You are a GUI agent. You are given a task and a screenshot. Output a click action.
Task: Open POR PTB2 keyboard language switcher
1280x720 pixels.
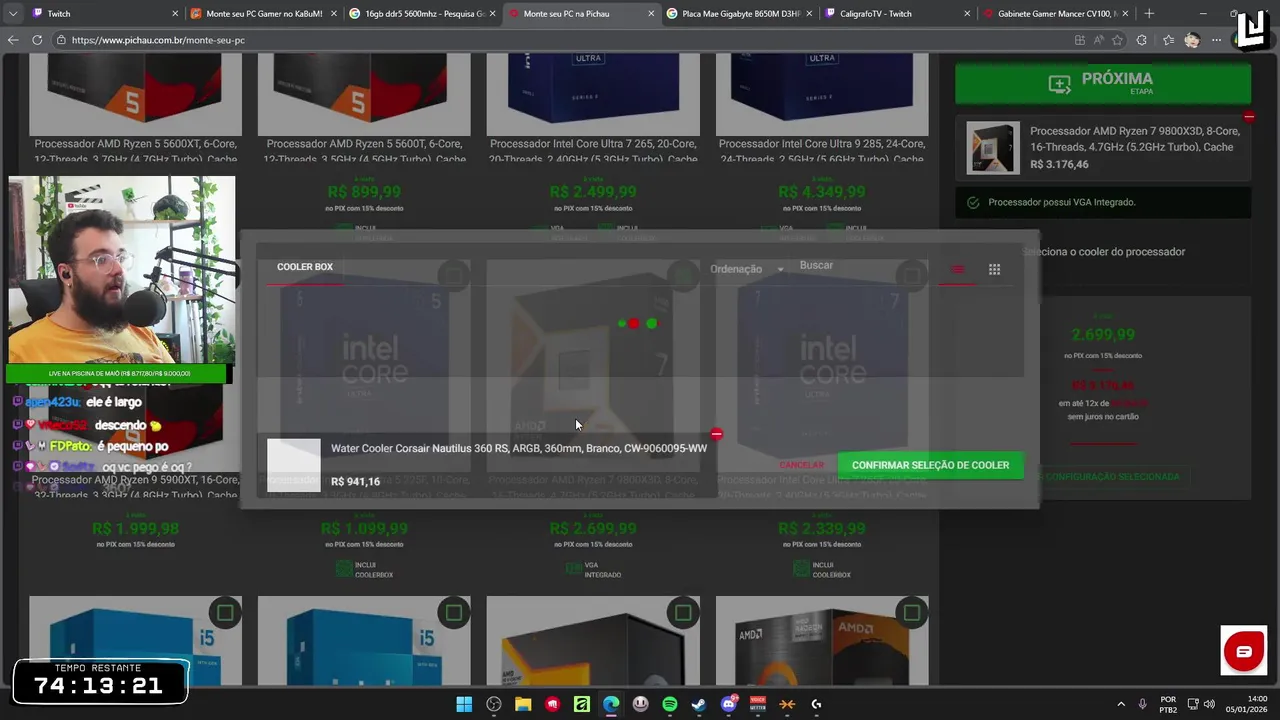pos(1168,704)
